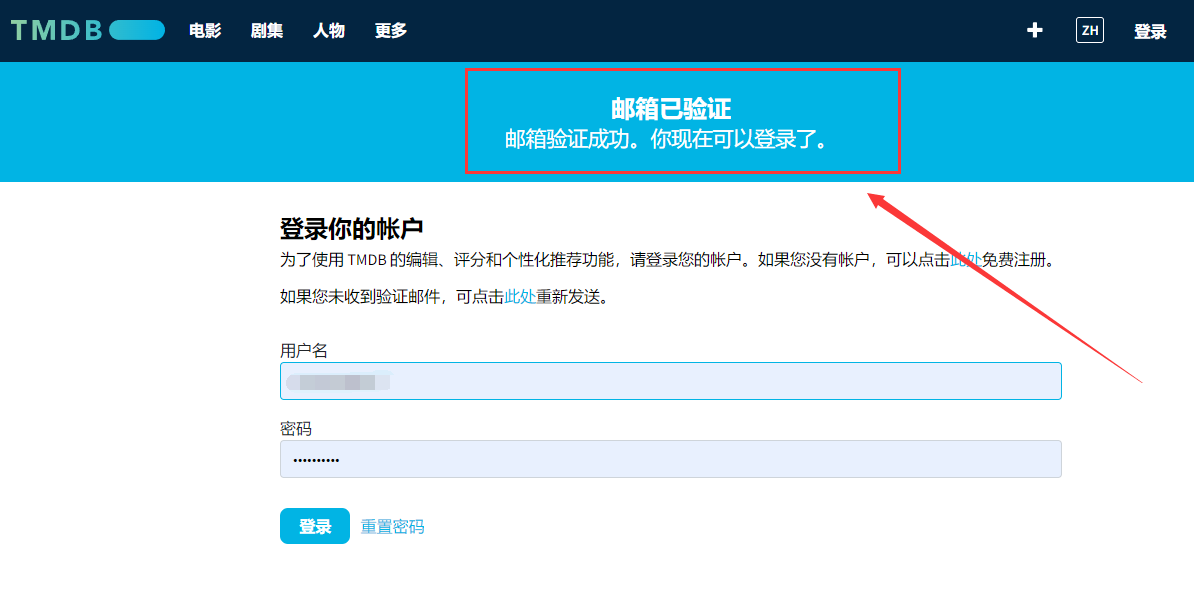This screenshot has width=1194, height=606.
Task: Click the 登录 link in the top bar
Action: click(1150, 32)
